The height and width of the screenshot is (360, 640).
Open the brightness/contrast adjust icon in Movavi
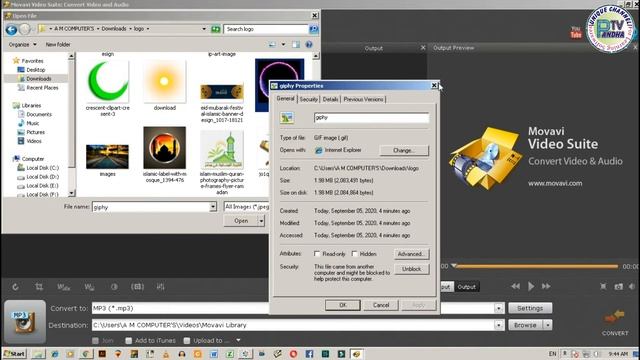(114, 287)
